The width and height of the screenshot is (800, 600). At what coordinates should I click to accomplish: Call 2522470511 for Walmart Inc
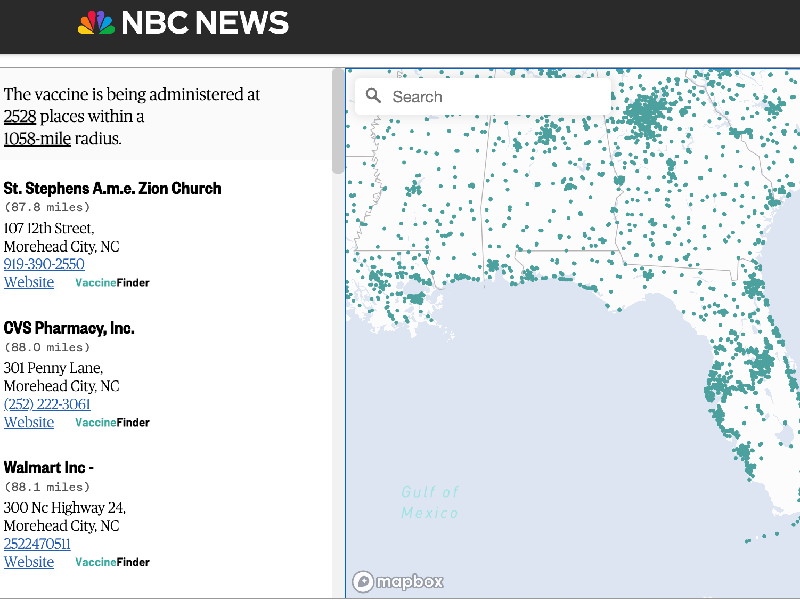click(x=37, y=544)
